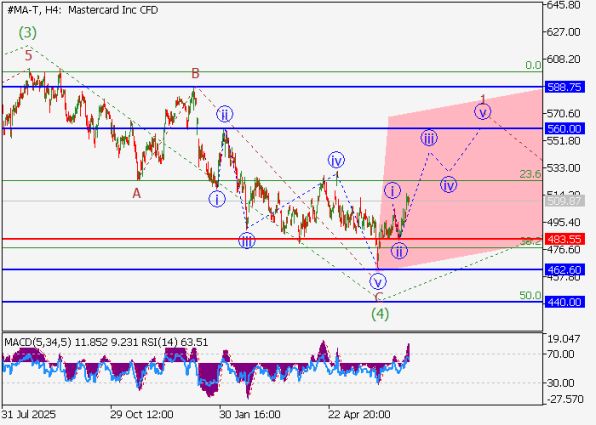Select the green (4) wave label
Viewport: 596px width, 425px height.
pos(380,314)
